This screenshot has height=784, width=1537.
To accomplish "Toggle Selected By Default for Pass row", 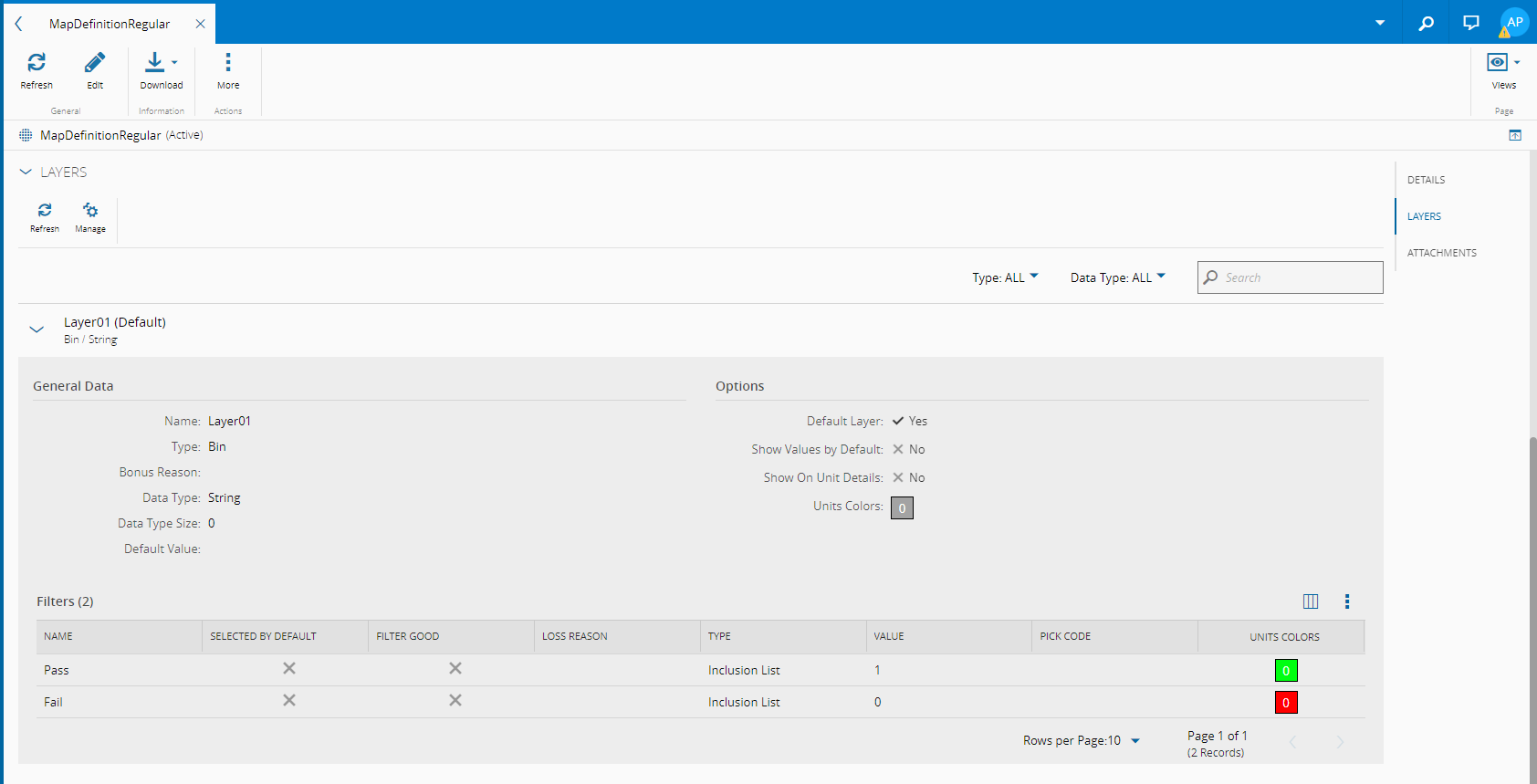I will point(289,669).
